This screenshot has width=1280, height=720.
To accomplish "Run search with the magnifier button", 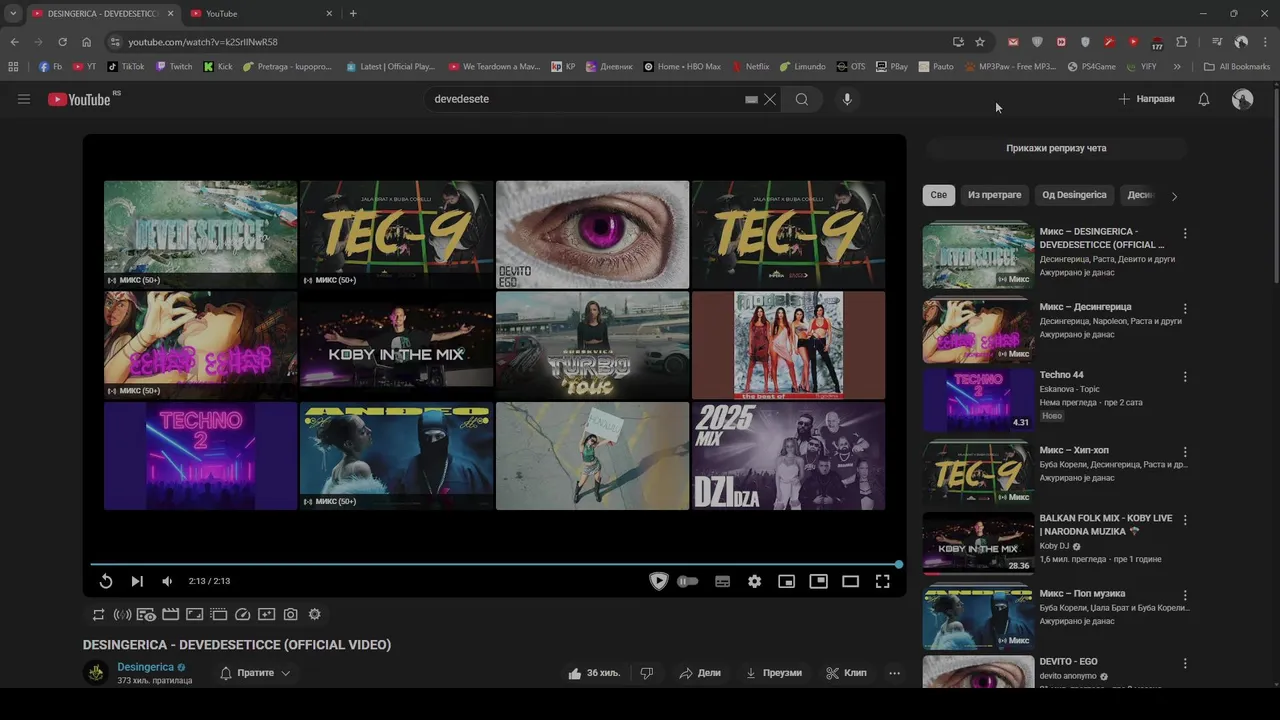I will click(802, 99).
